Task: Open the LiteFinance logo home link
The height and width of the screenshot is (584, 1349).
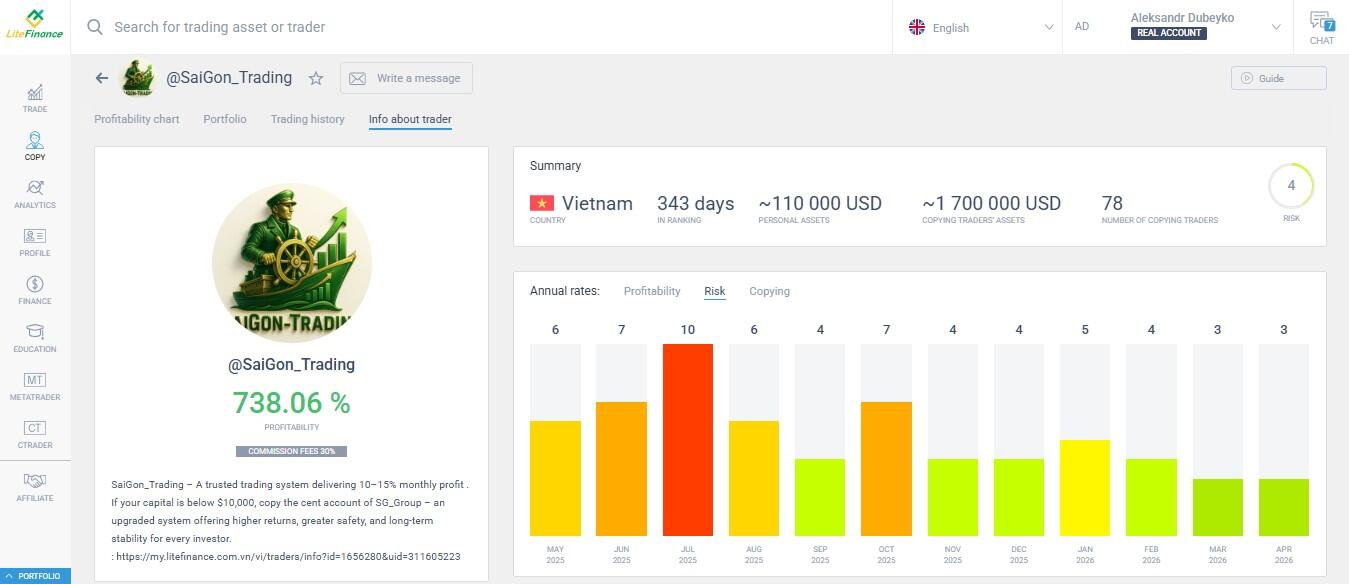Action: tap(35, 26)
